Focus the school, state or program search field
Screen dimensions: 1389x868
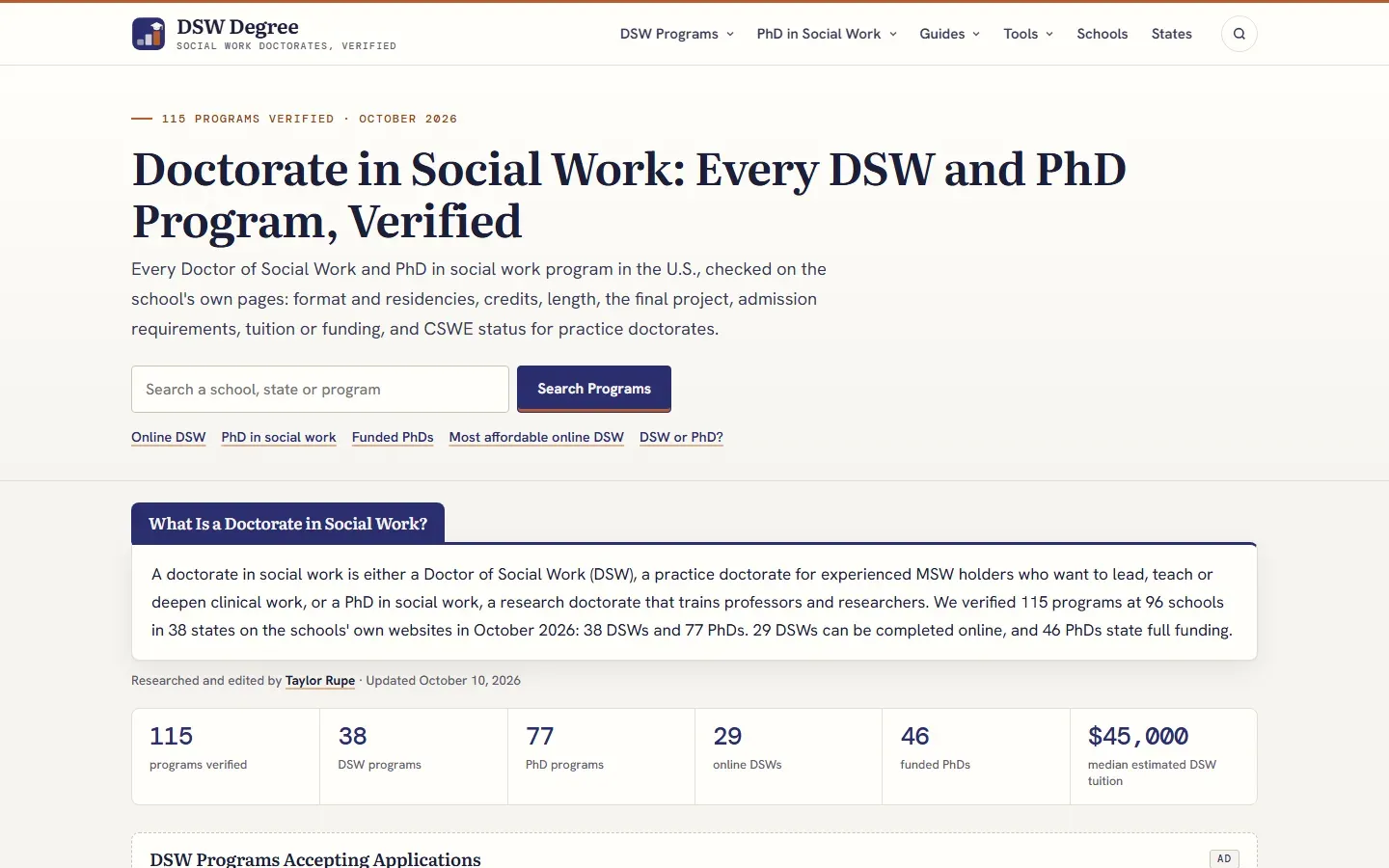point(320,389)
